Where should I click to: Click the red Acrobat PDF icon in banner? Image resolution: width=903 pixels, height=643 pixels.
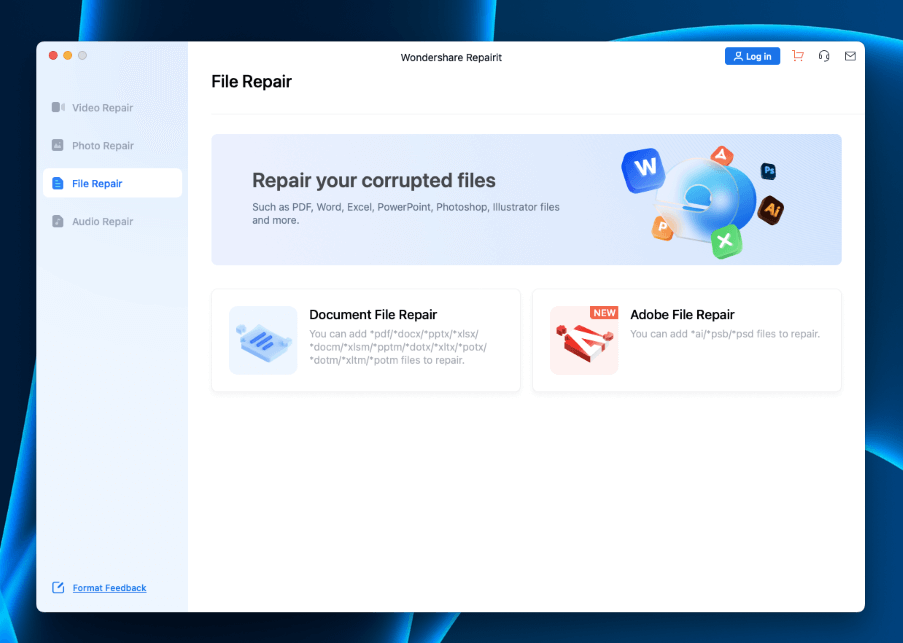click(722, 155)
